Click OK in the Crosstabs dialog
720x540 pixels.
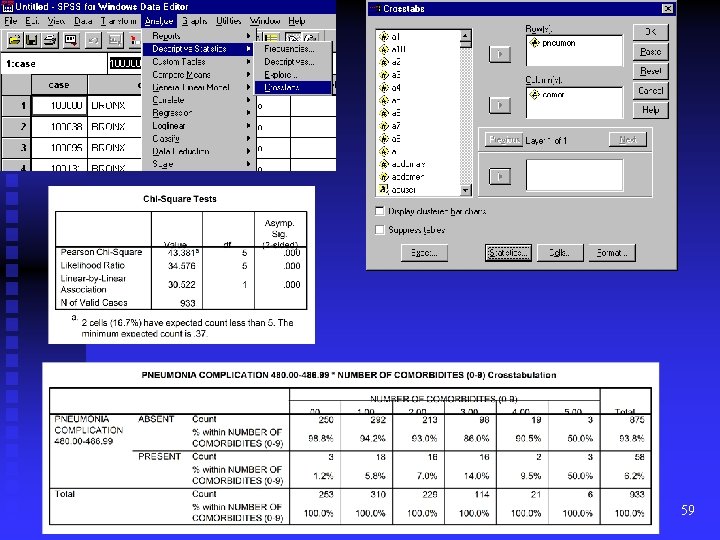pos(650,32)
